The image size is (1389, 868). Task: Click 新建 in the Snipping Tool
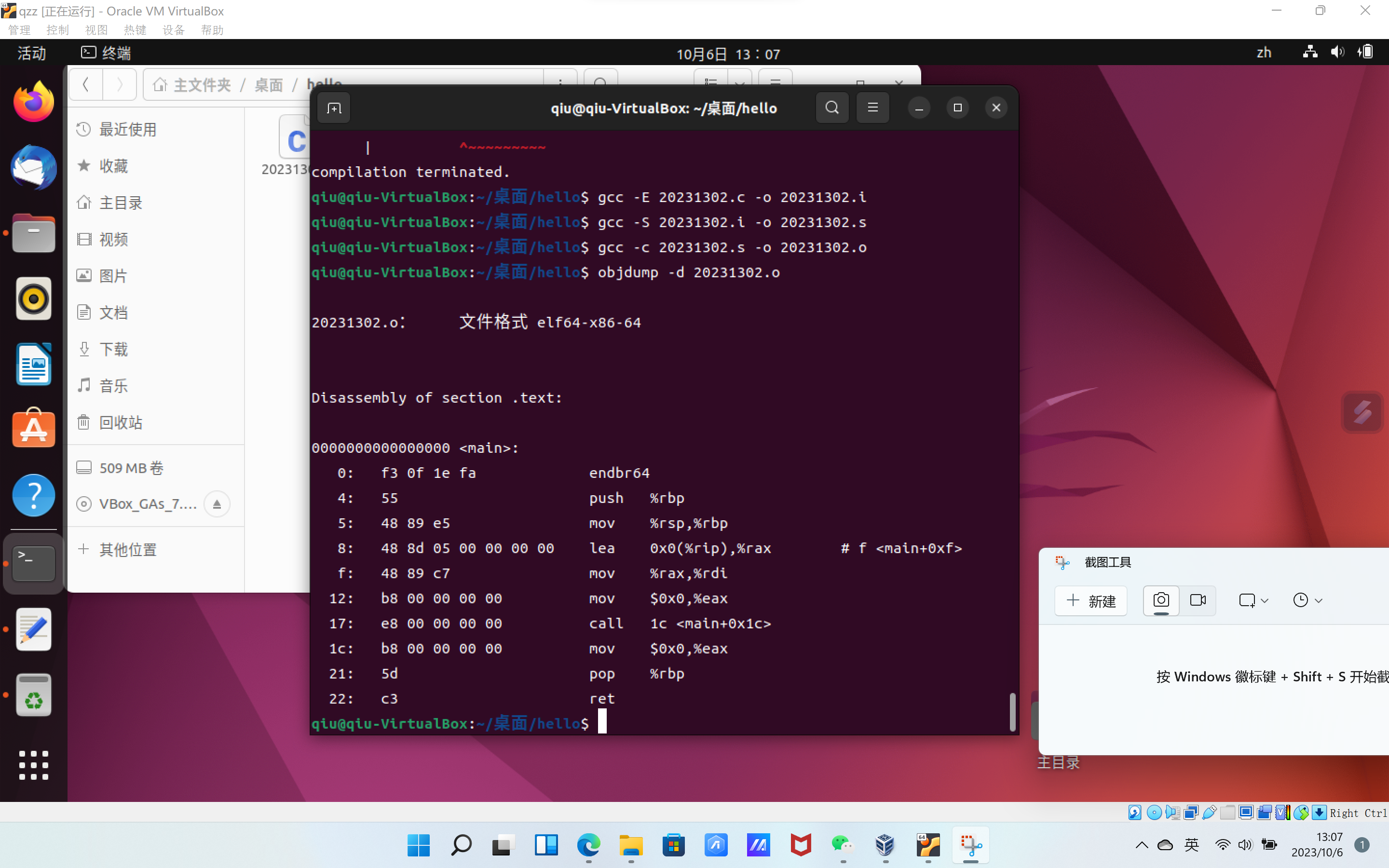(x=1090, y=600)
